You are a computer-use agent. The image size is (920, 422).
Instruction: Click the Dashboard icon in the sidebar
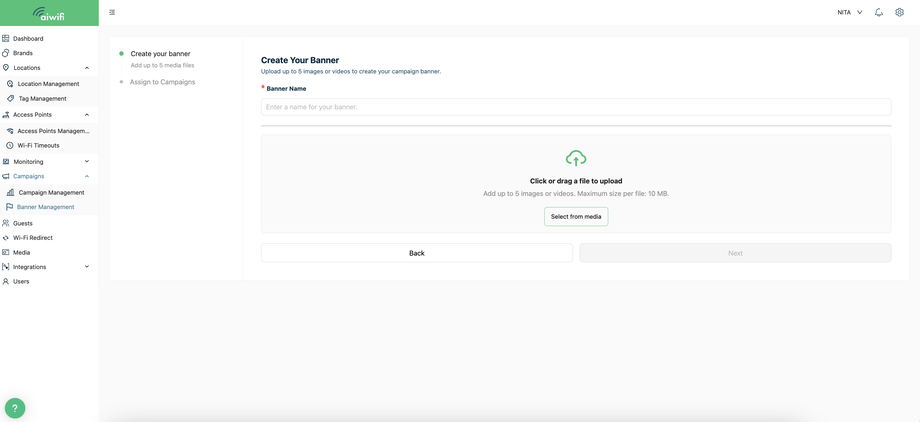tap(6, 38)
